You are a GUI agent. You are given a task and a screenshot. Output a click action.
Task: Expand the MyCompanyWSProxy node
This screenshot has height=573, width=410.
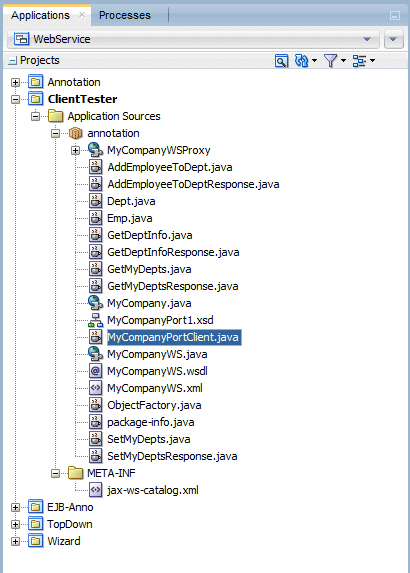(75, 151)
